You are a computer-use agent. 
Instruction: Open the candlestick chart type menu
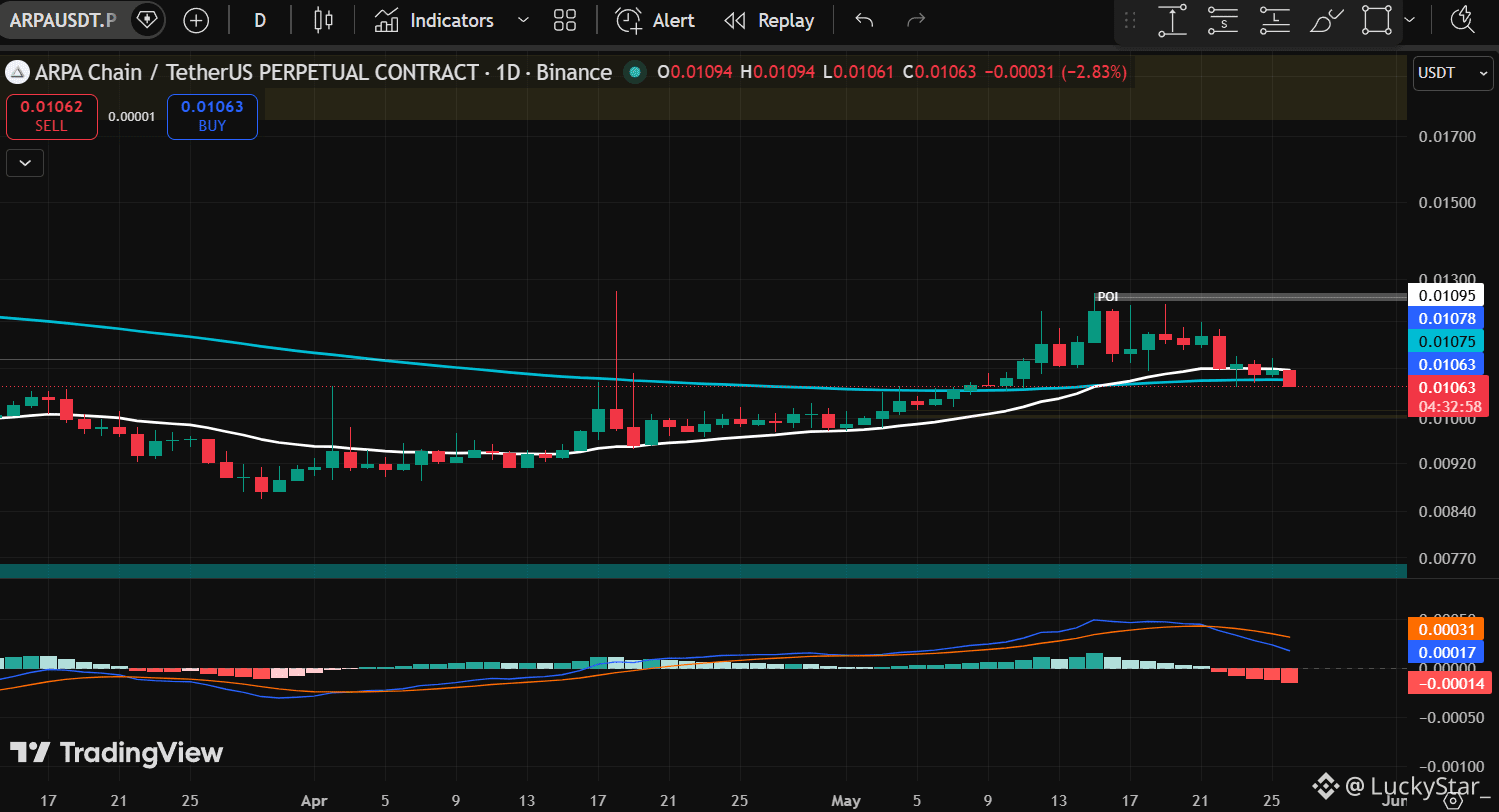322,20
